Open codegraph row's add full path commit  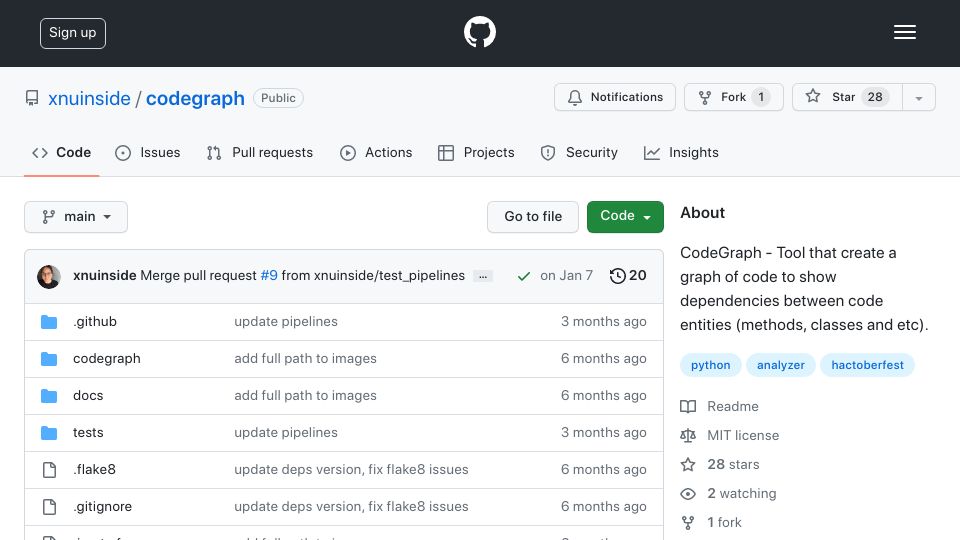click(306, 359)
